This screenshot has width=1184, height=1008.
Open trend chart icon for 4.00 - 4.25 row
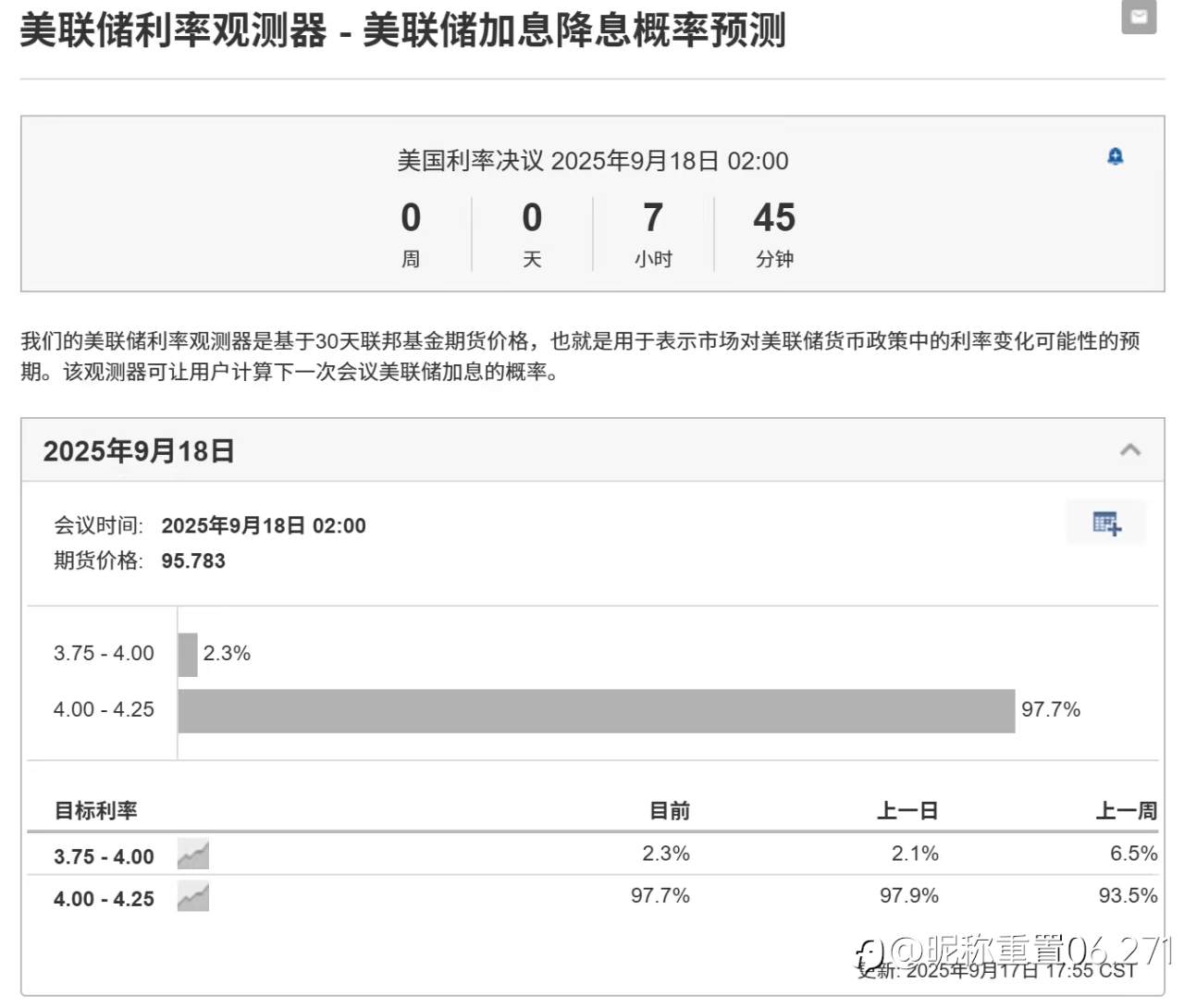click(x=193, y=897)
